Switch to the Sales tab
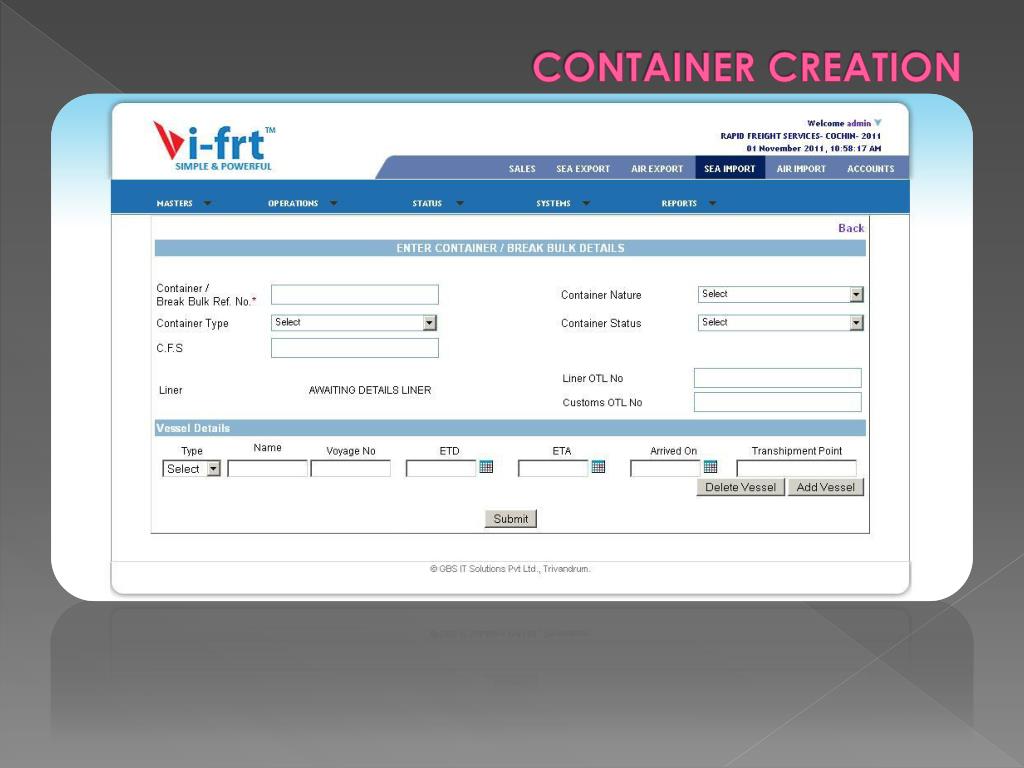Image resolution: width=1024 pixels, height=768 pixels. point(522,168)
